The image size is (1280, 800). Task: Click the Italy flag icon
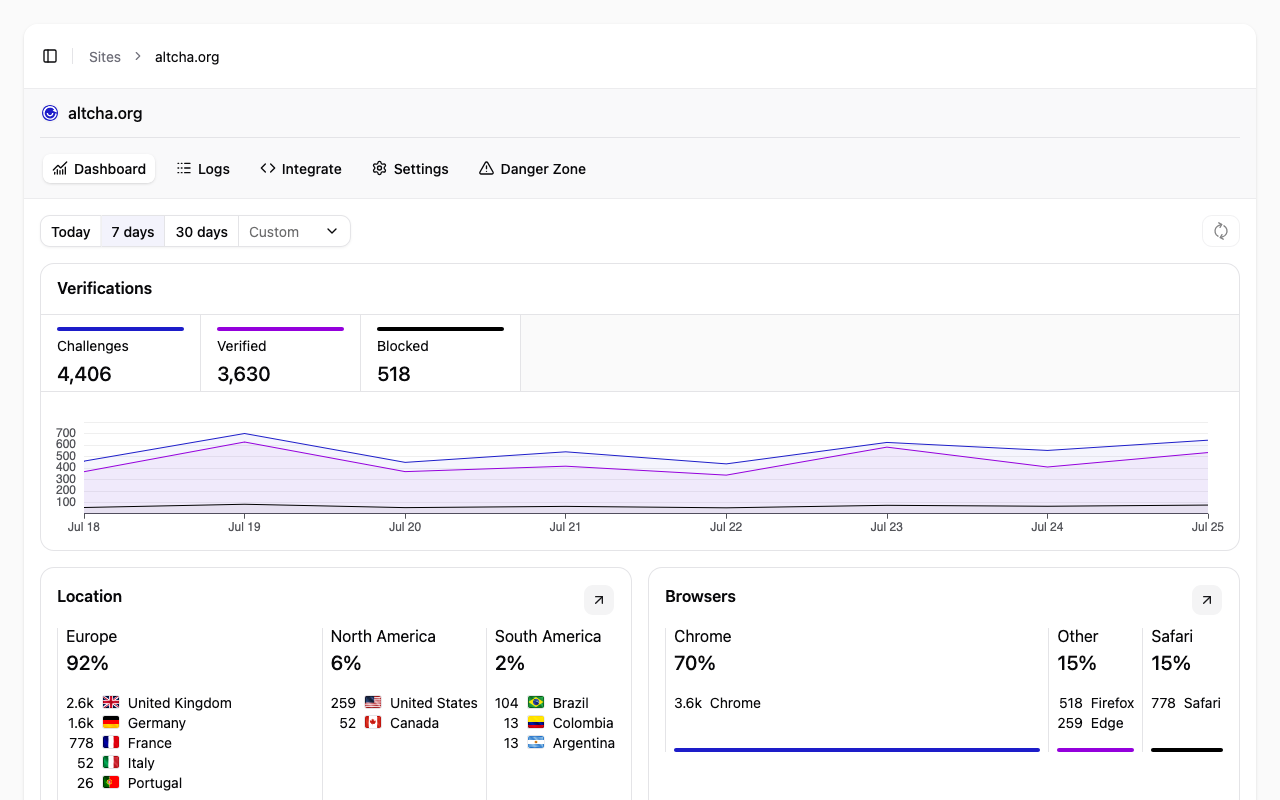click(x=111, y=763)
